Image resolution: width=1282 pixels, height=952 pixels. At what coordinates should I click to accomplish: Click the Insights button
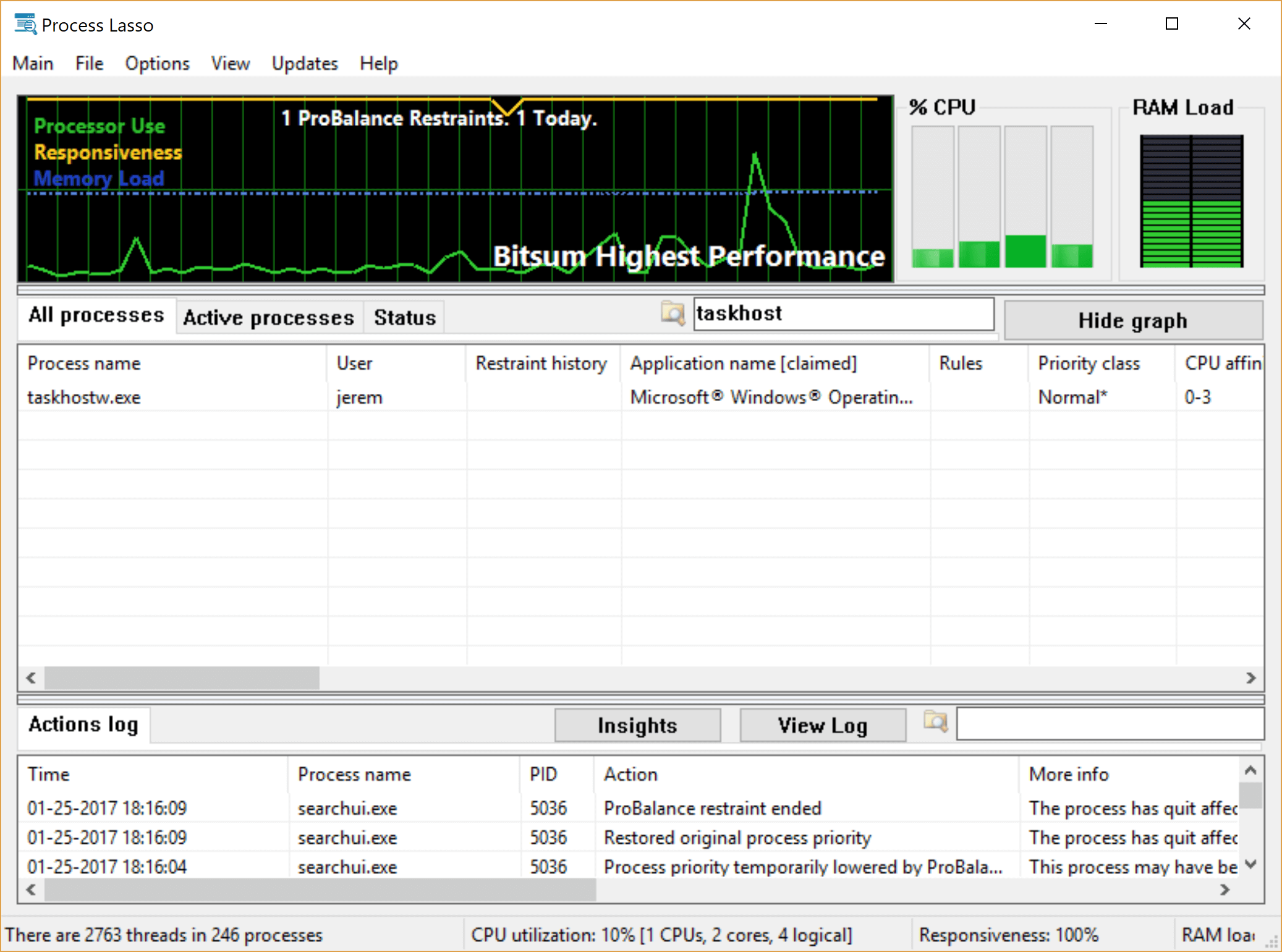[637, 725]
